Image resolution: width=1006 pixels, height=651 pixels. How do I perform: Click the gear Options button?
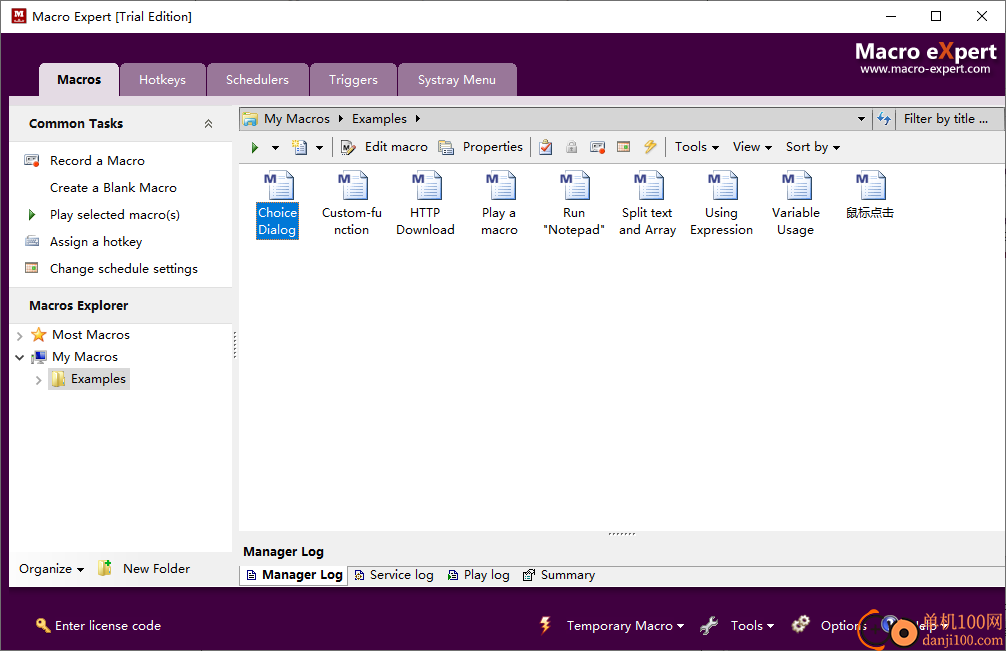pyautogui.click(x=830, y=625)
